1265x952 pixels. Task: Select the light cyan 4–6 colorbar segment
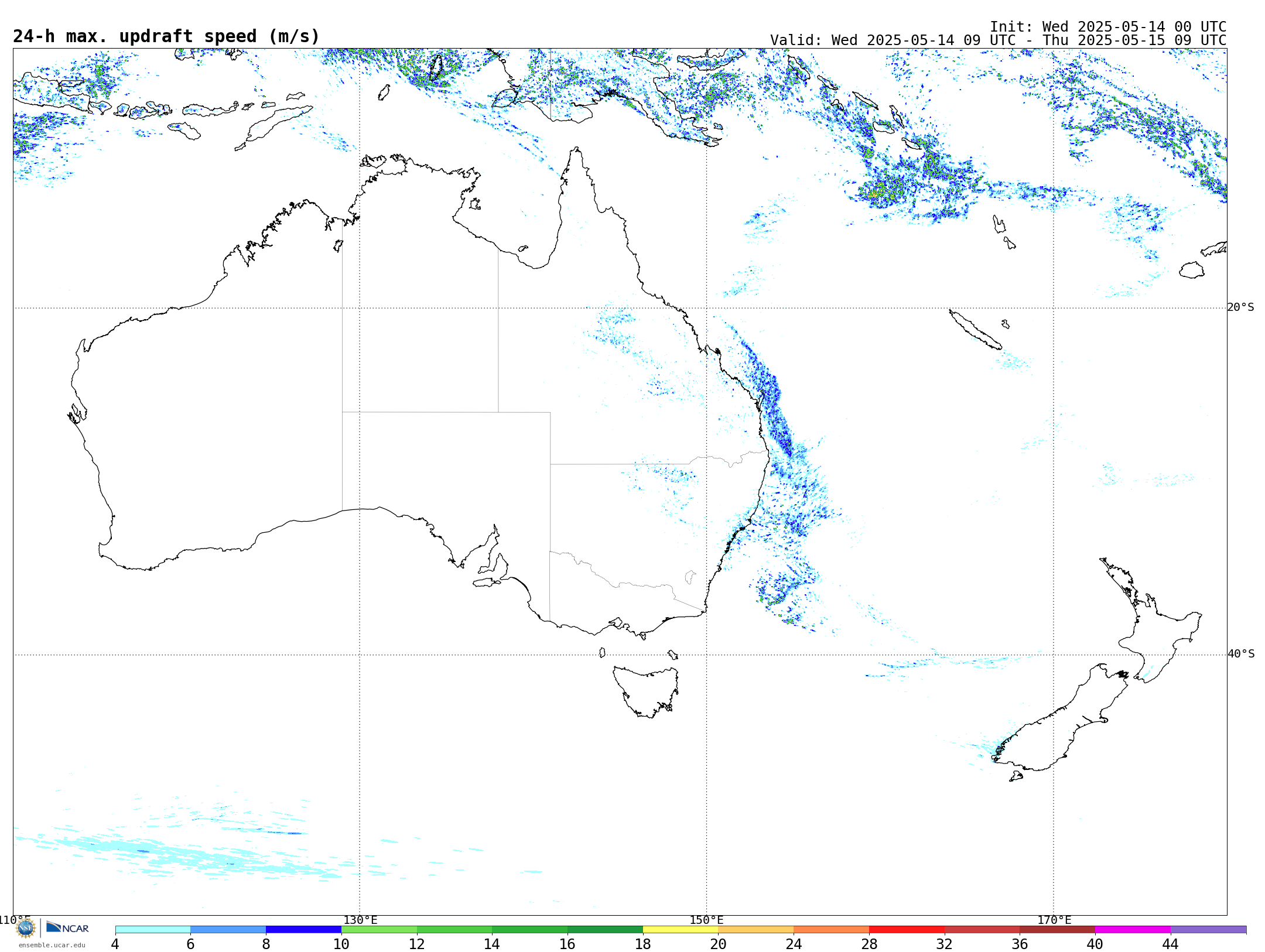[153, 930]
